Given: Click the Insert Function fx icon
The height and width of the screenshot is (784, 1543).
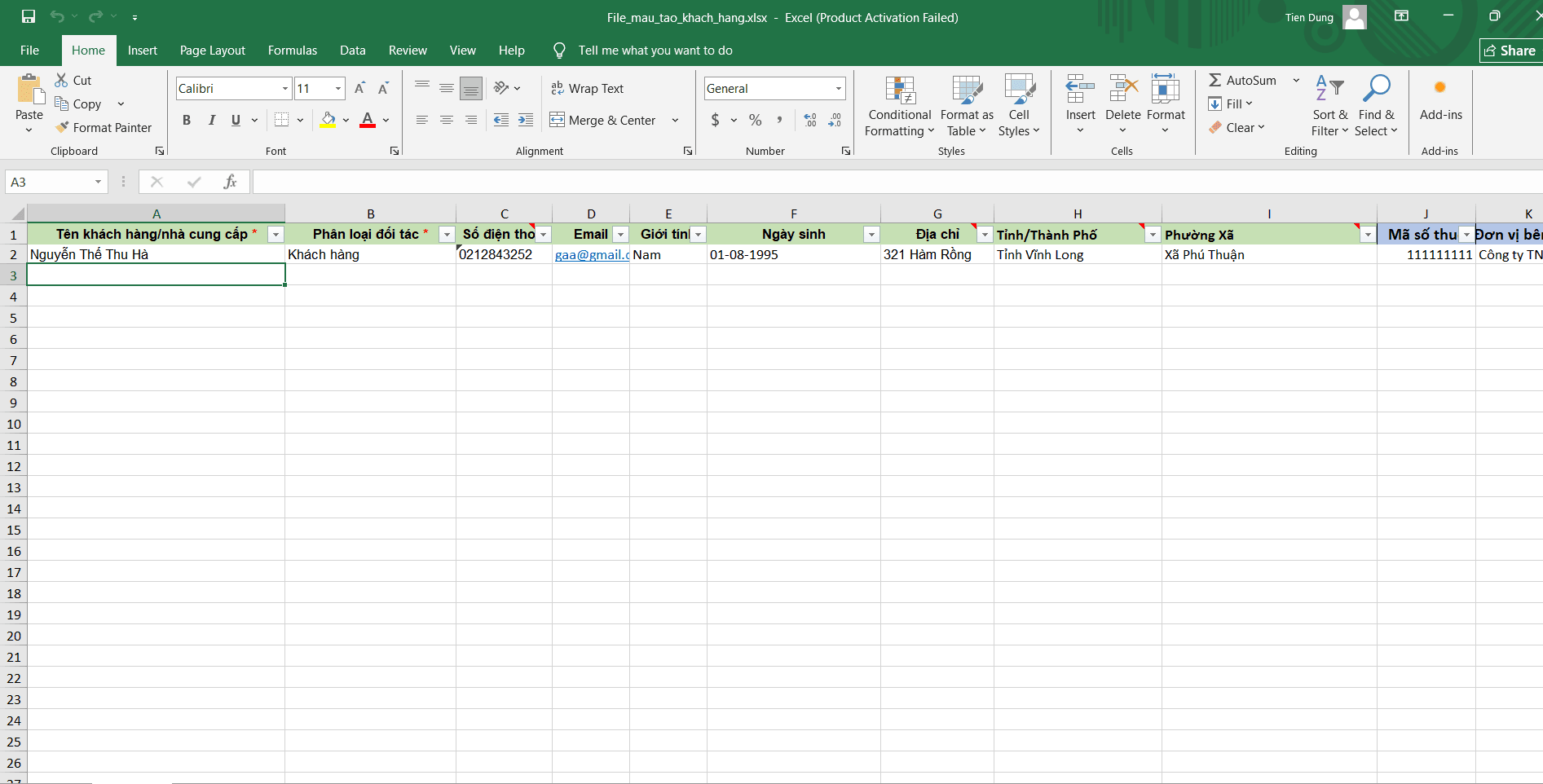Looking at the screenshot, I should (230, 182).
